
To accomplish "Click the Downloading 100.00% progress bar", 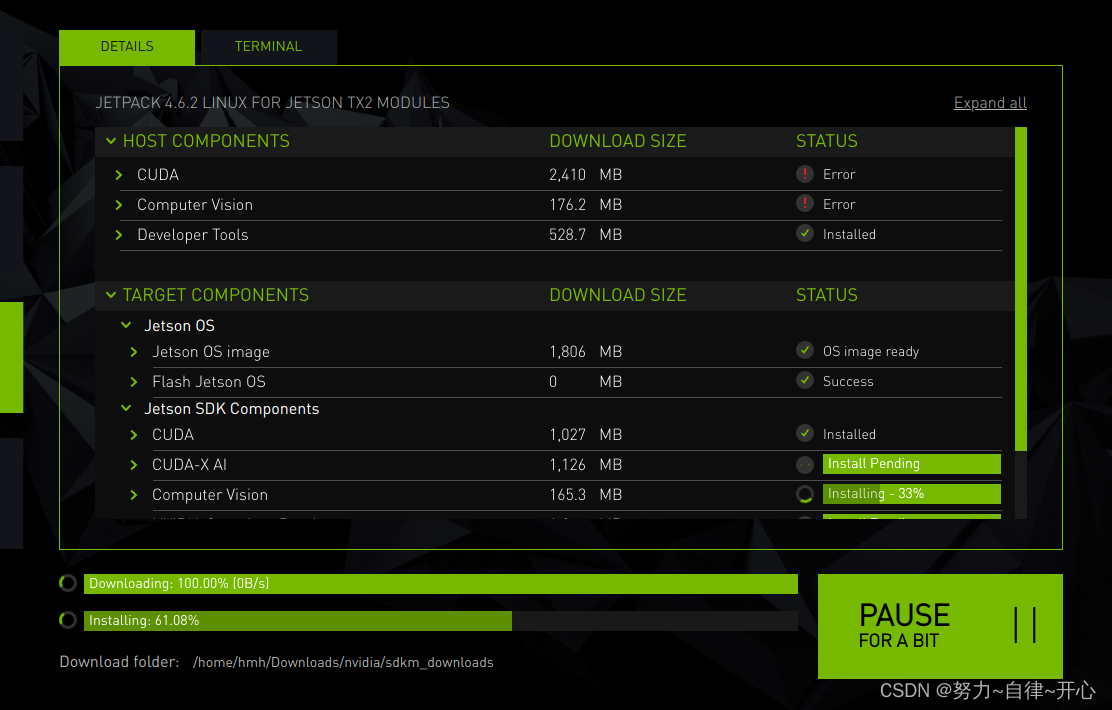I will click(x=440, y=584).
